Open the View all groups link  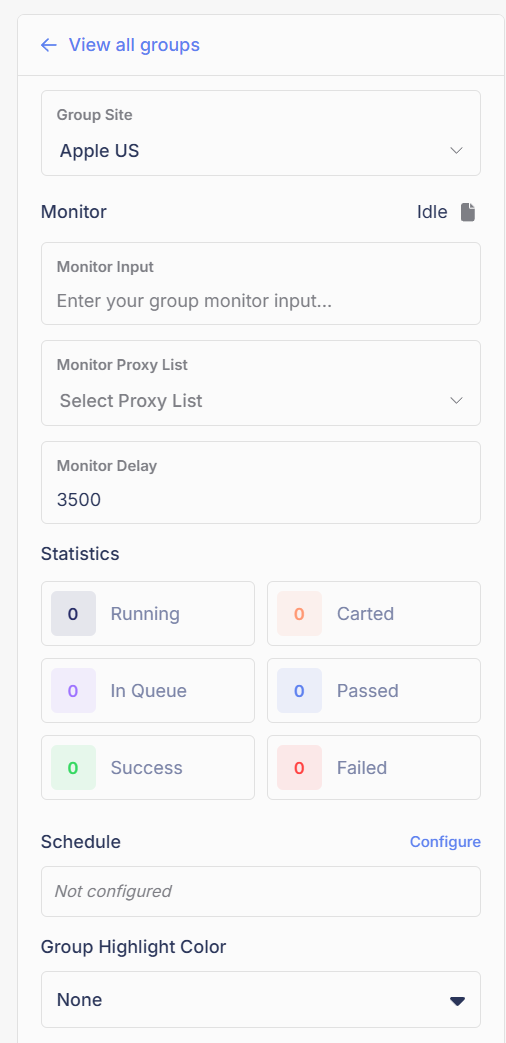[134, 45]
